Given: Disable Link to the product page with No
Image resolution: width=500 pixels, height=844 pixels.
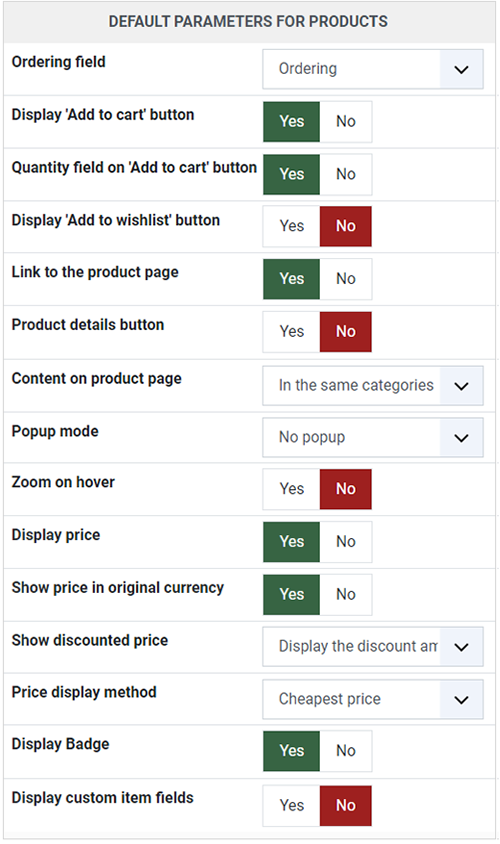Looking at the screenshot, I should click(346, 279).
